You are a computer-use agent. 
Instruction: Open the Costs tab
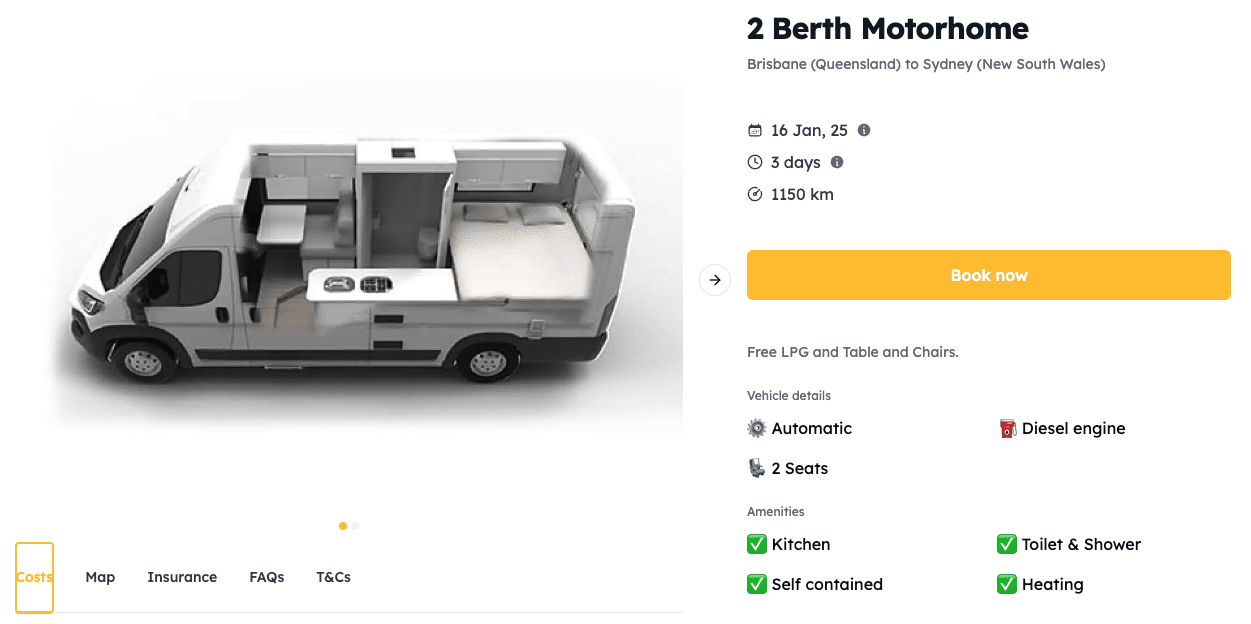(35, 577)
